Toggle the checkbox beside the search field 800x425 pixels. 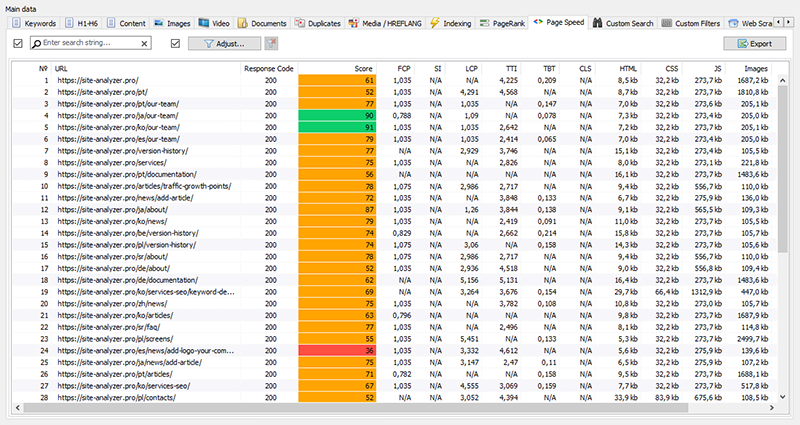[x=18, y=44]
